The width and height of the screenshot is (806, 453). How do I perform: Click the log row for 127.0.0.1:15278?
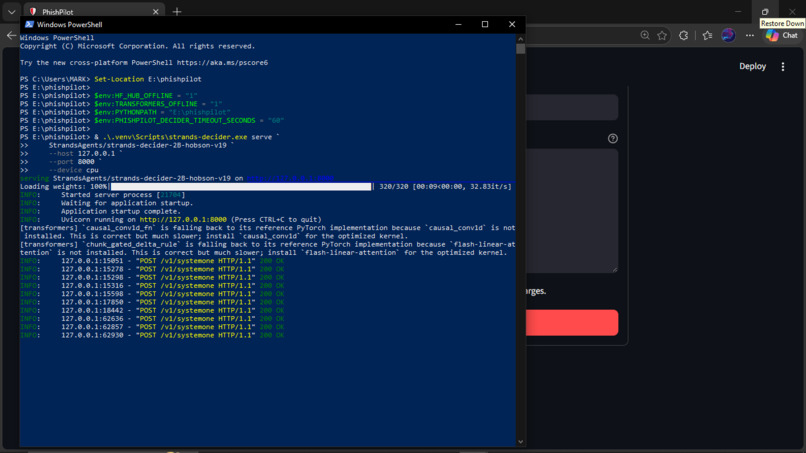pos(152,269)
